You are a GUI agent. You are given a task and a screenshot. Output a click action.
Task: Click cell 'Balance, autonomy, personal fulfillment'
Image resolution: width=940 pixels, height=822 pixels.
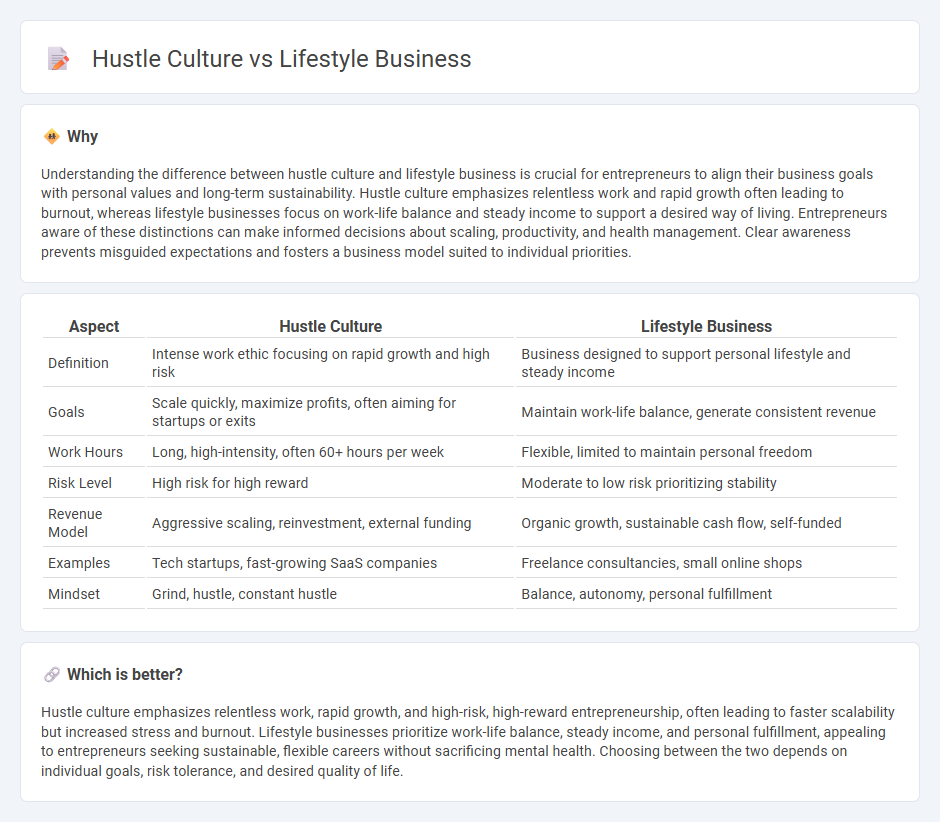click(706, 594)
